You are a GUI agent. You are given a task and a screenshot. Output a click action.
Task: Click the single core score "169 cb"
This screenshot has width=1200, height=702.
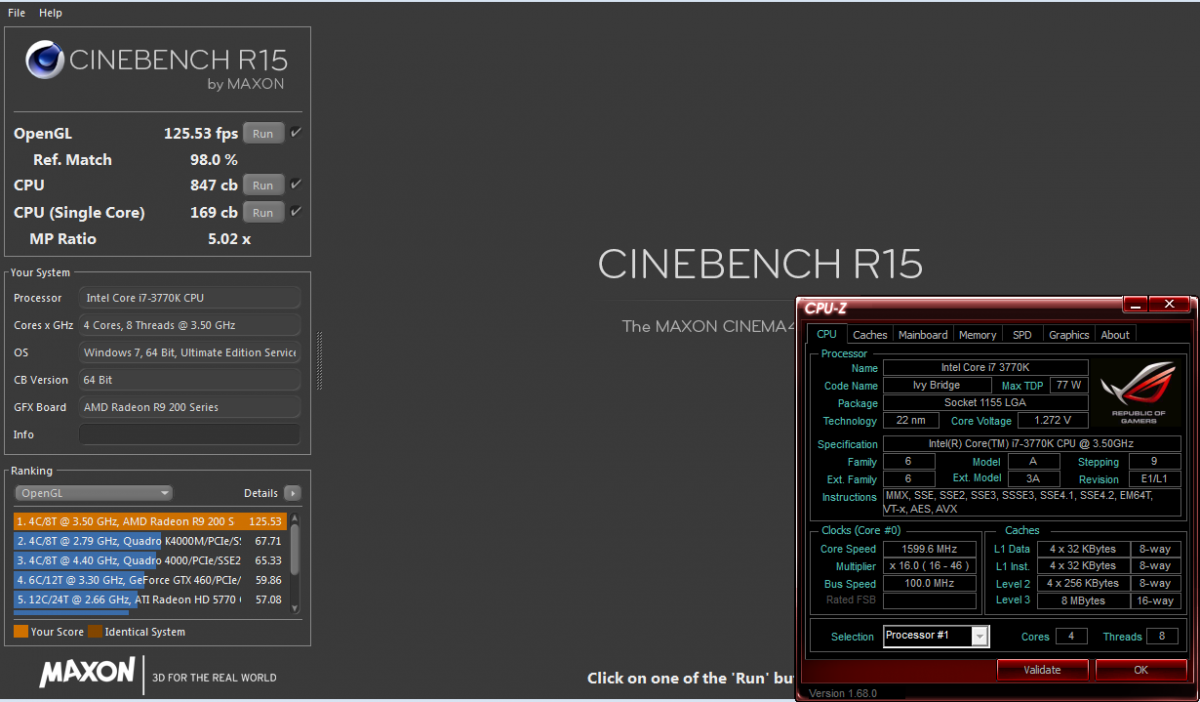[x=214, y=212]
